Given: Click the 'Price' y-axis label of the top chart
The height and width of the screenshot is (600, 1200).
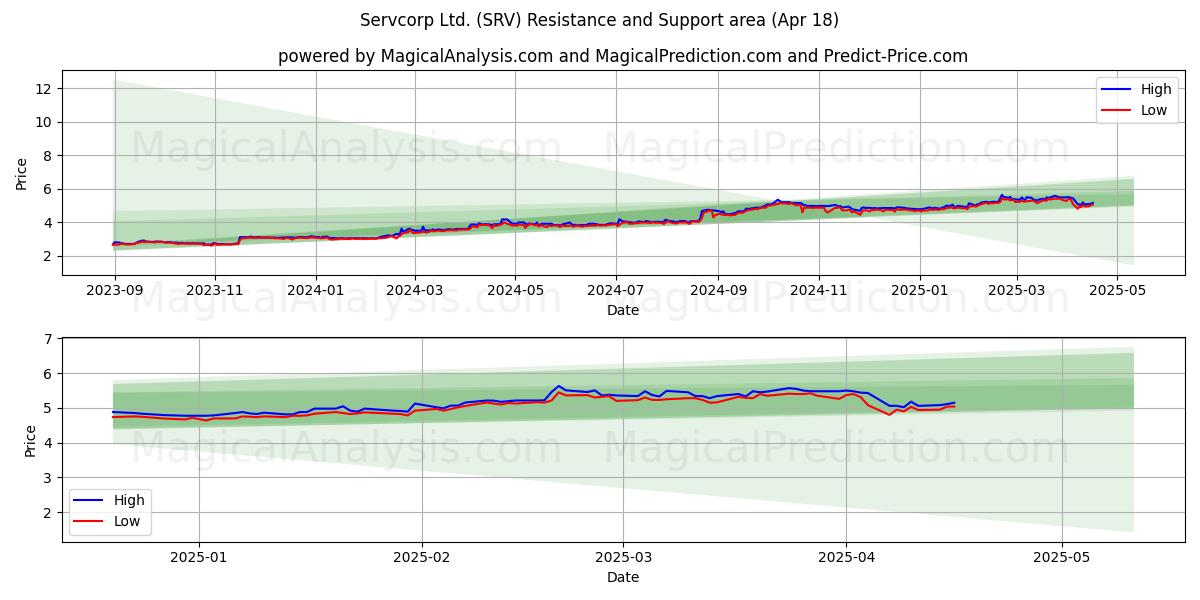Looking at the screenshot, I should tap(22, 173).
